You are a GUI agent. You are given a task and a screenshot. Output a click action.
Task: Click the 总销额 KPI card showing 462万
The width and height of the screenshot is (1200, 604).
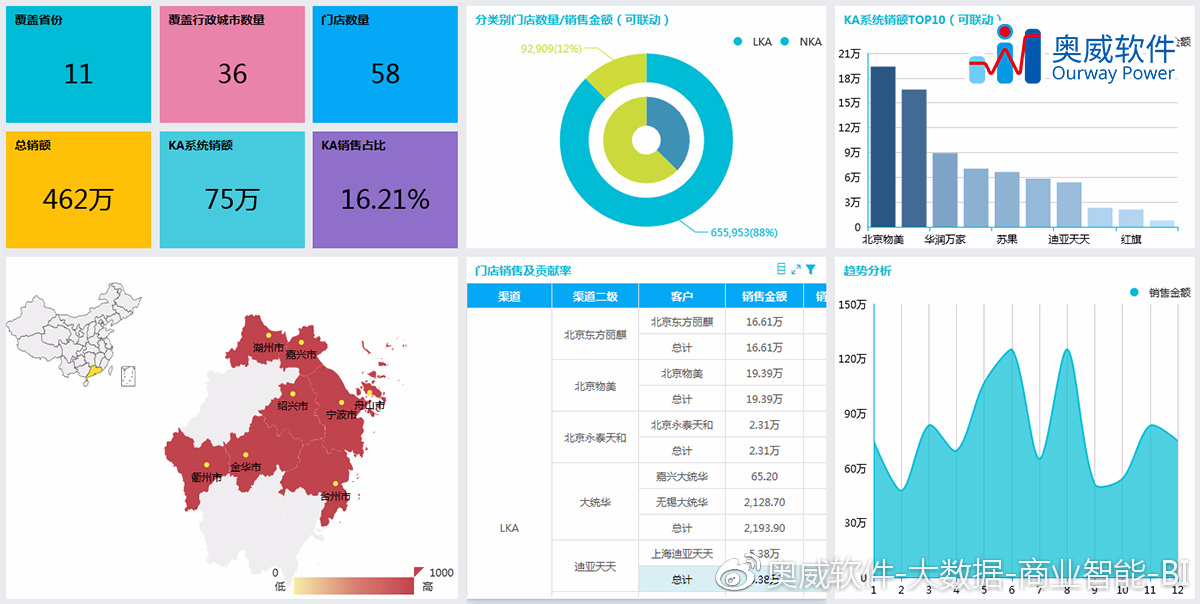point(78,189)
